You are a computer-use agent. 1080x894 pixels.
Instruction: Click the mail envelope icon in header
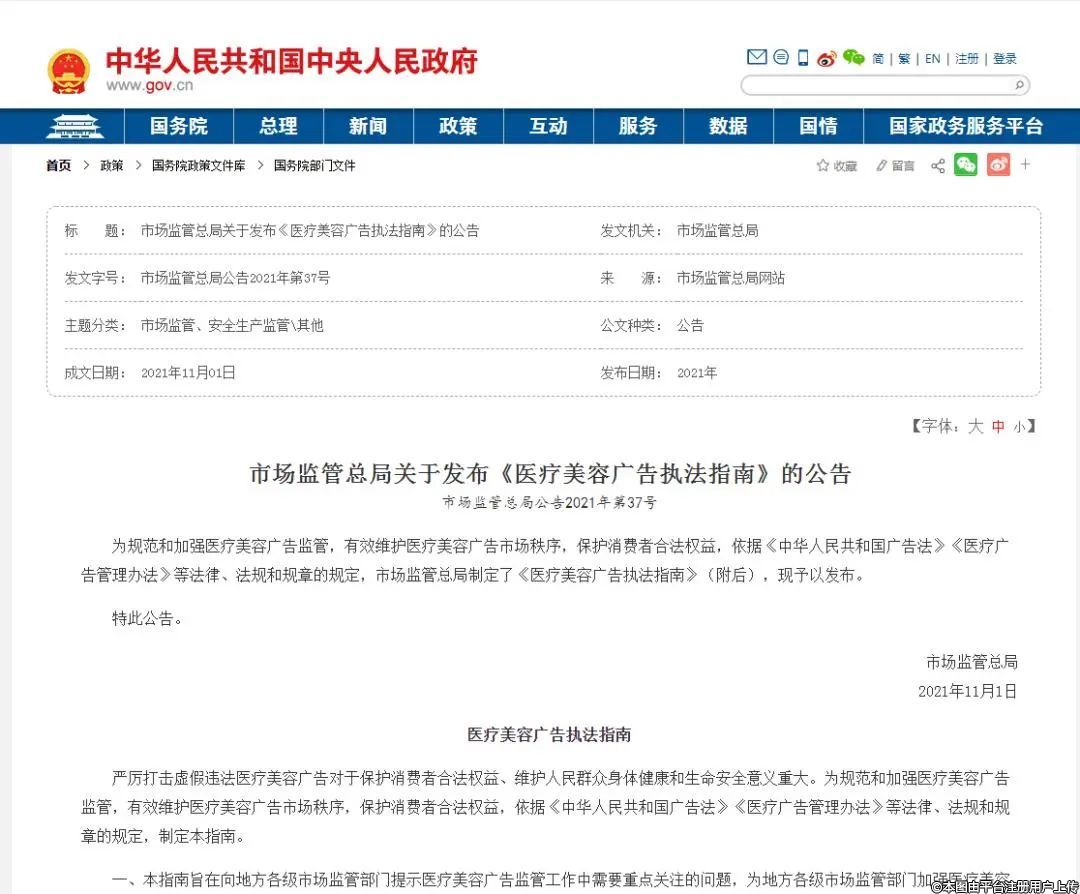[757, 58]
